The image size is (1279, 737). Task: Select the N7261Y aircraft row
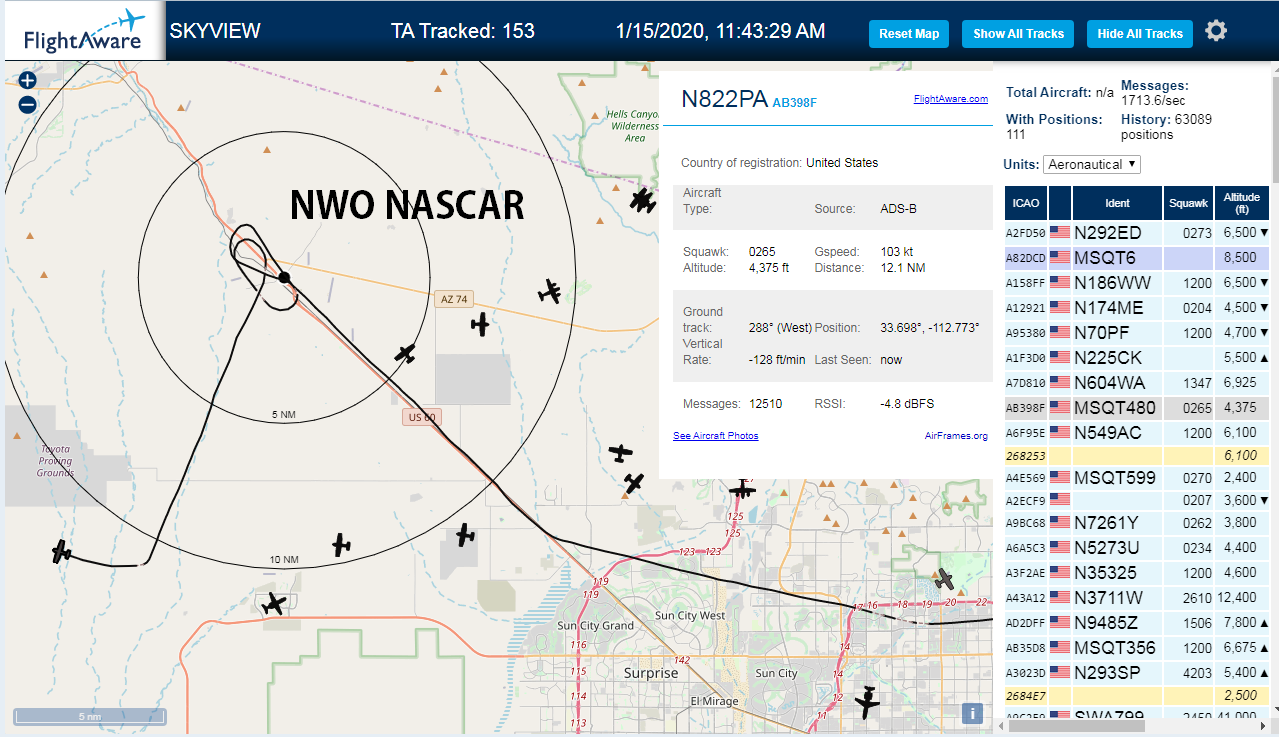click(1137, 523)
